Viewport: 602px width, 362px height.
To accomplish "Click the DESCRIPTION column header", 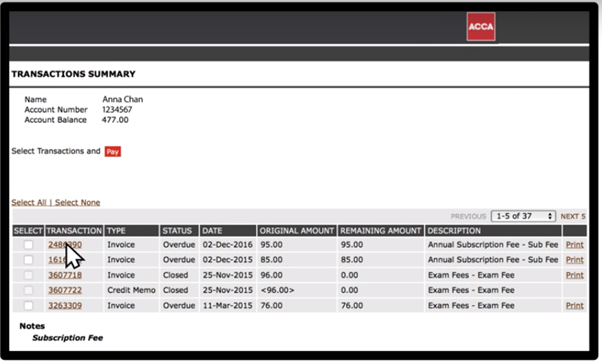I will click(x=493, y=231).
